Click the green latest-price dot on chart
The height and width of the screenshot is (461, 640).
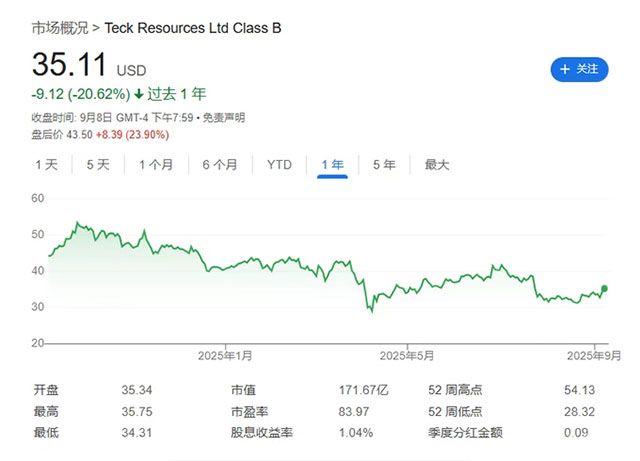604,289
